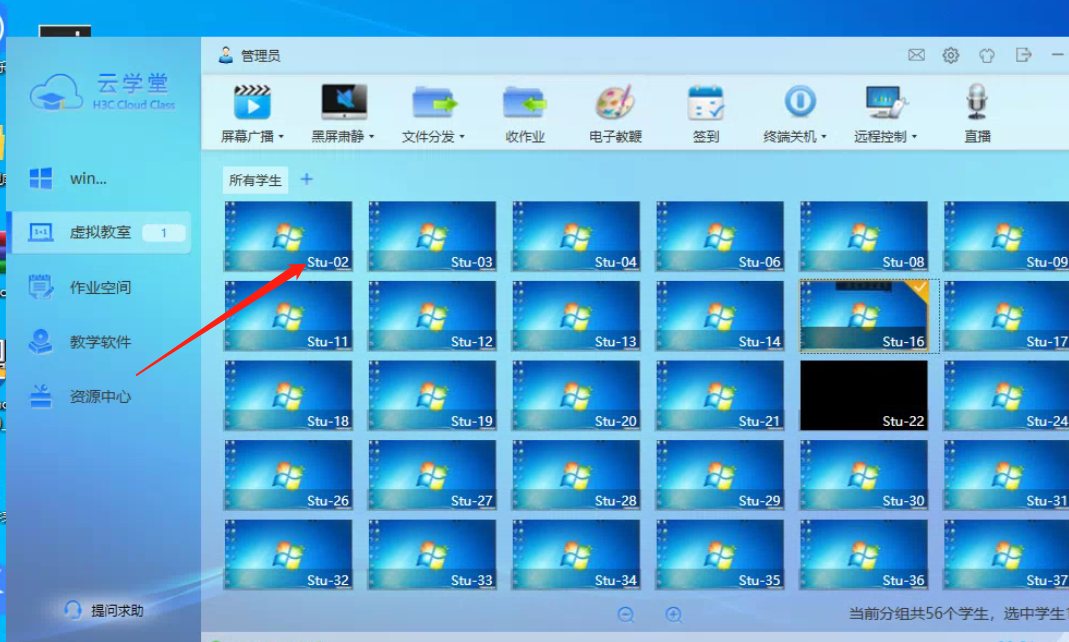
Task: Select student thumbnail Stu-06
Action: click(720, 236)
